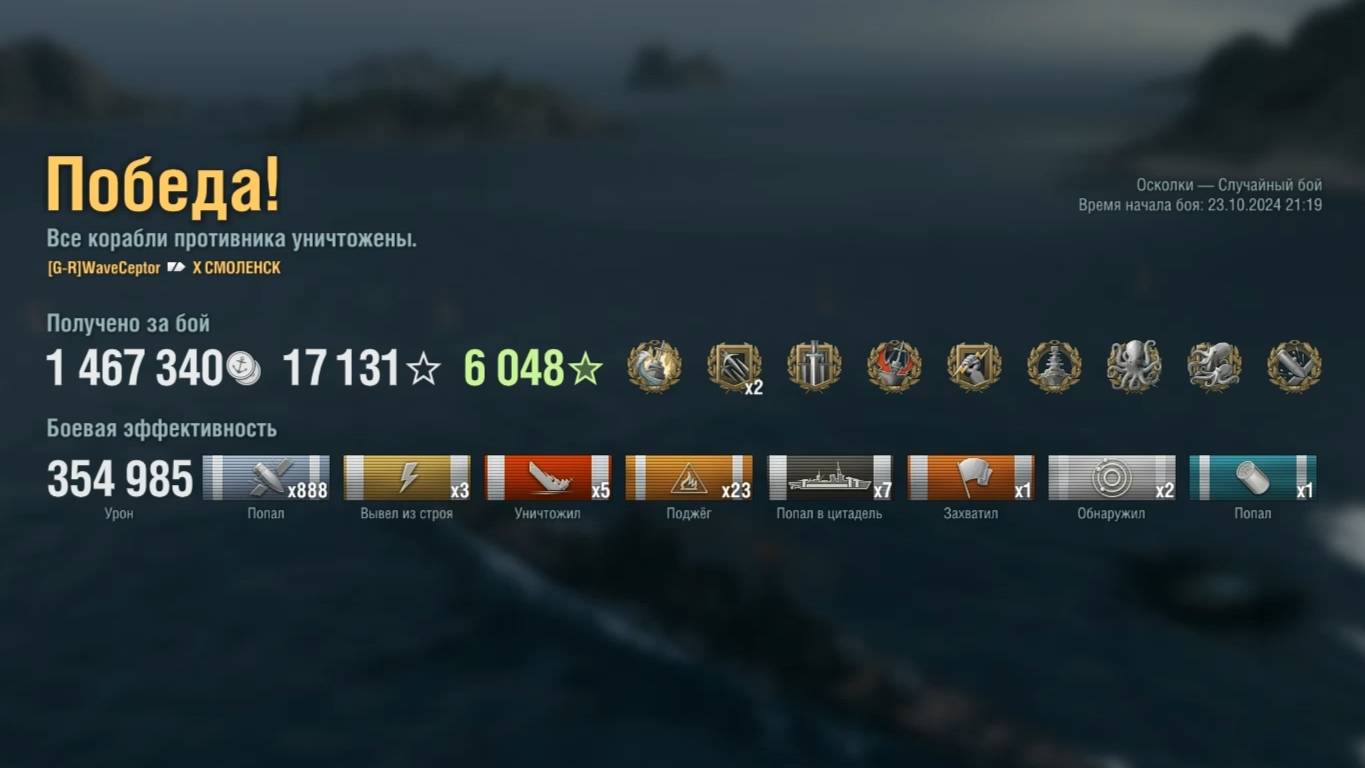Click the 354 985 damage value

pyautogui.click(x=120, y=479)
